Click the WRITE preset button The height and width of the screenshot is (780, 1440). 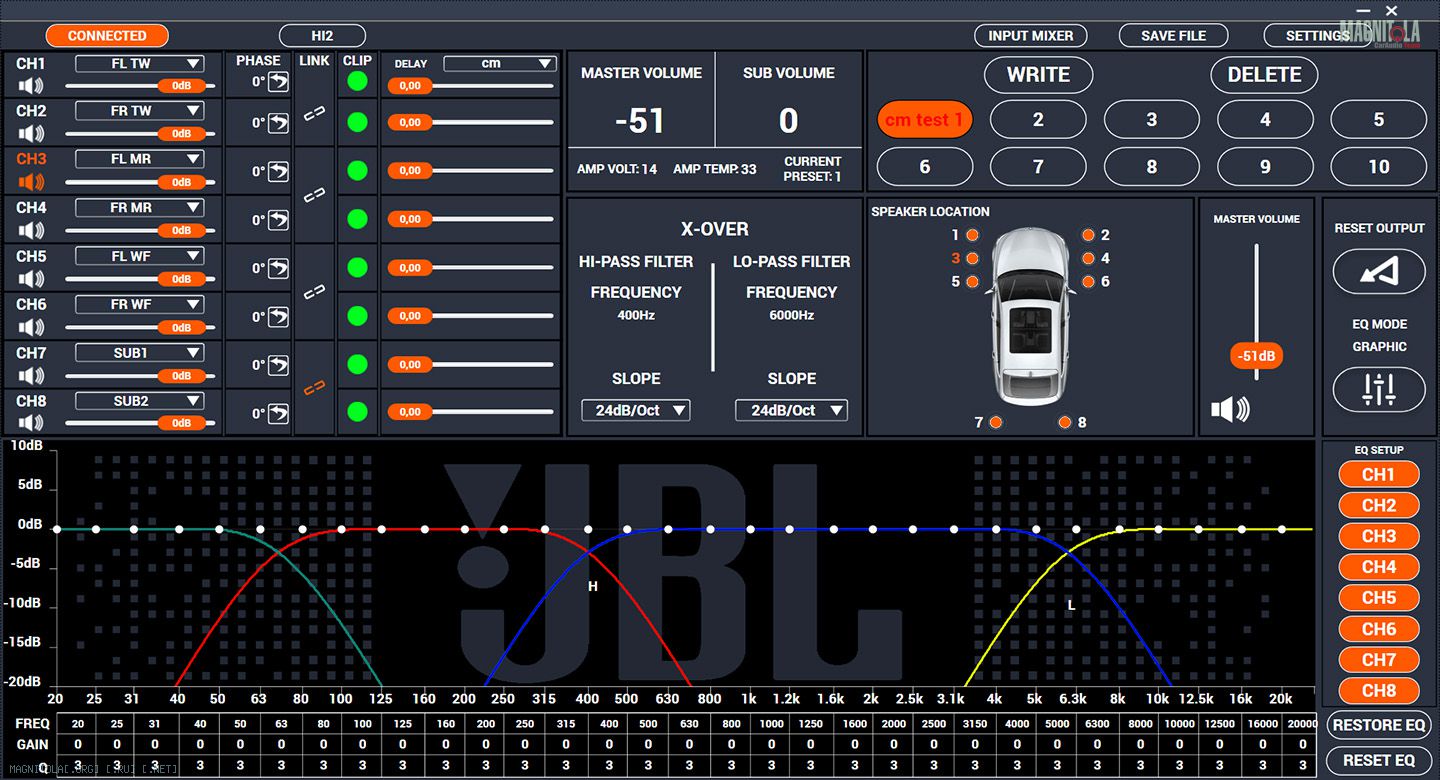coord(1038,75)
